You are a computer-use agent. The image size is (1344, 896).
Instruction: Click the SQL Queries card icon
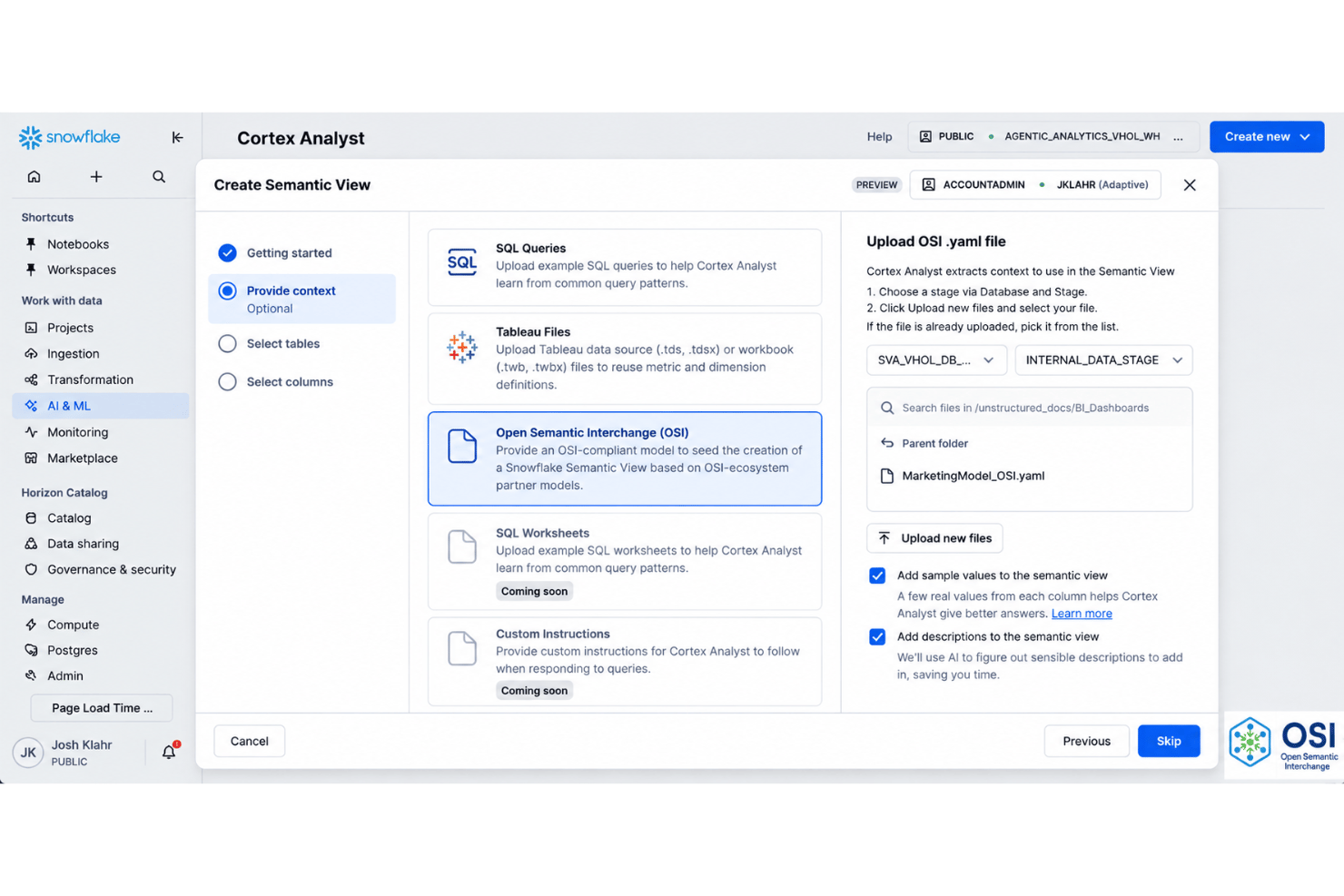point(462,262)
